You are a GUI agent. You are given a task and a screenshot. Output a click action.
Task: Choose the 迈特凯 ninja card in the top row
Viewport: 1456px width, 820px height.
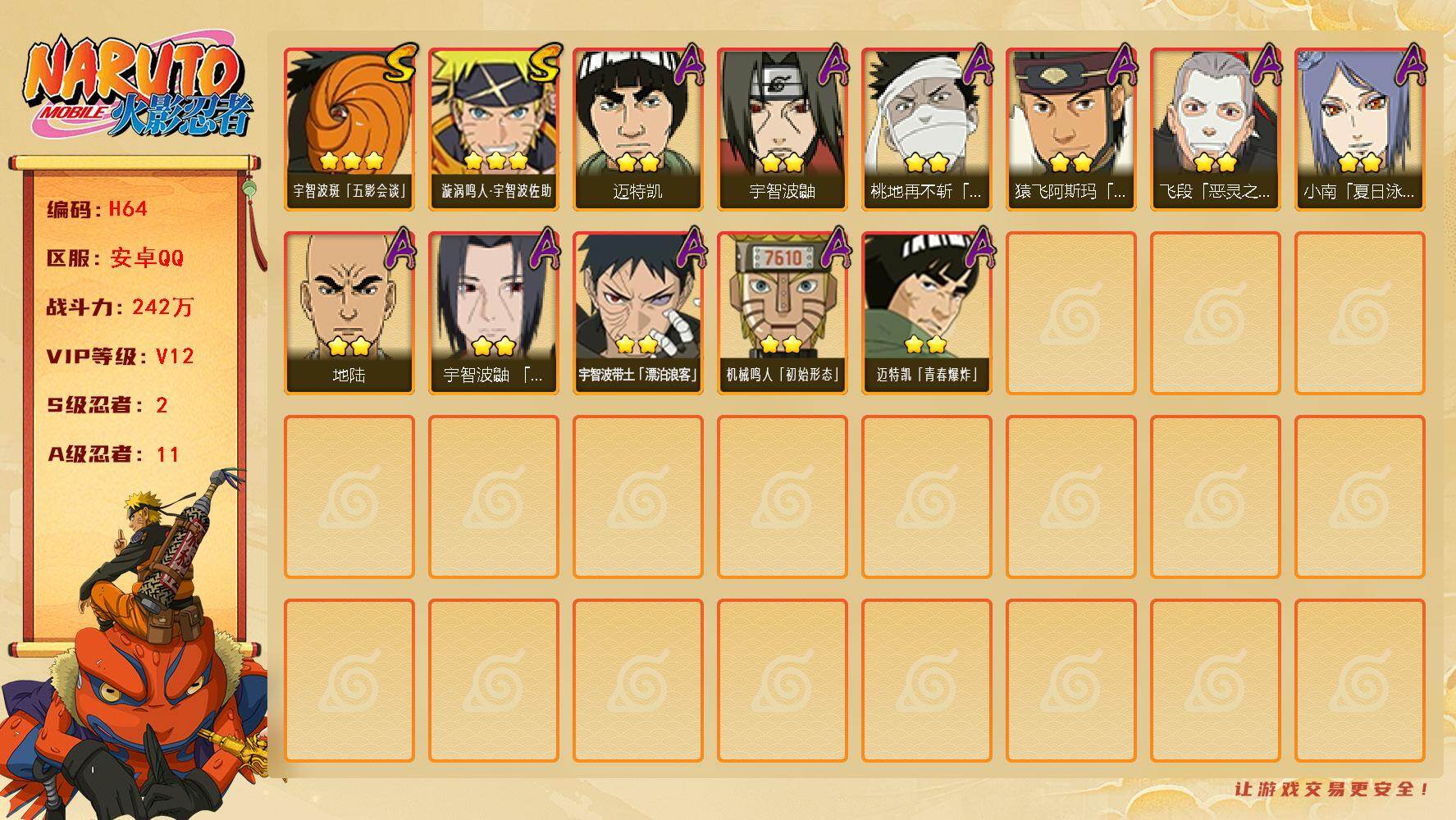coord(637,130)
